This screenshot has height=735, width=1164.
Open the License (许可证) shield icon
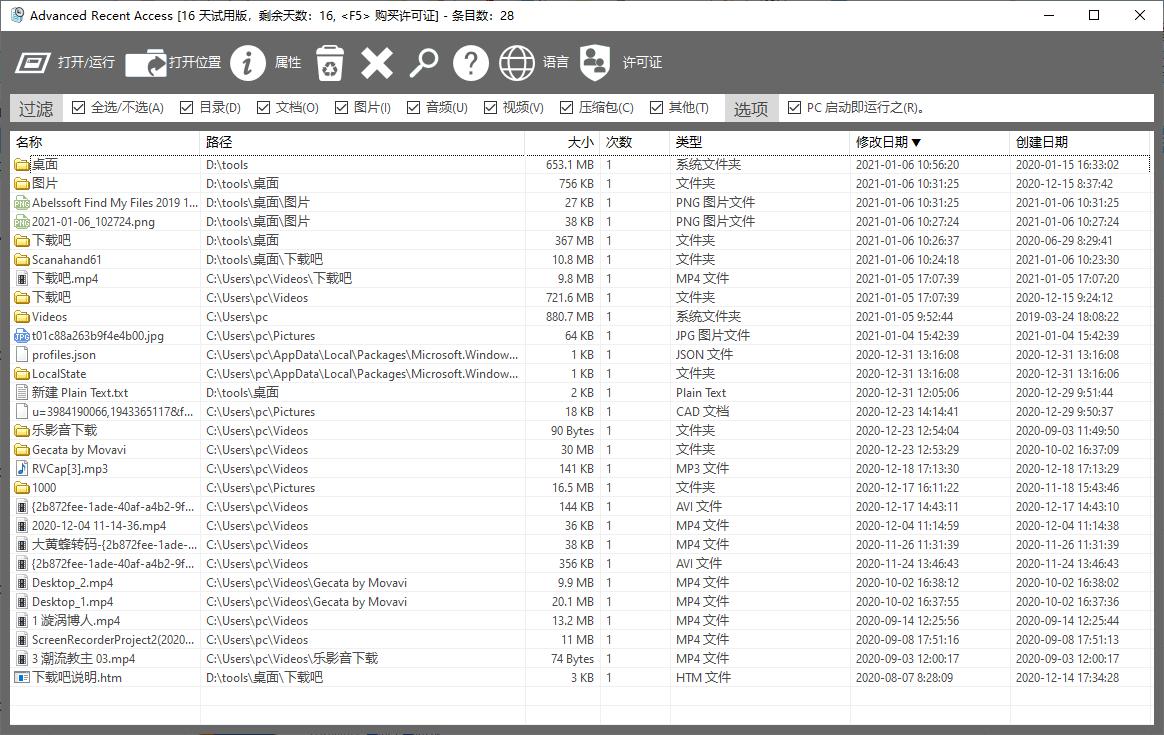(x=595, y=63)
